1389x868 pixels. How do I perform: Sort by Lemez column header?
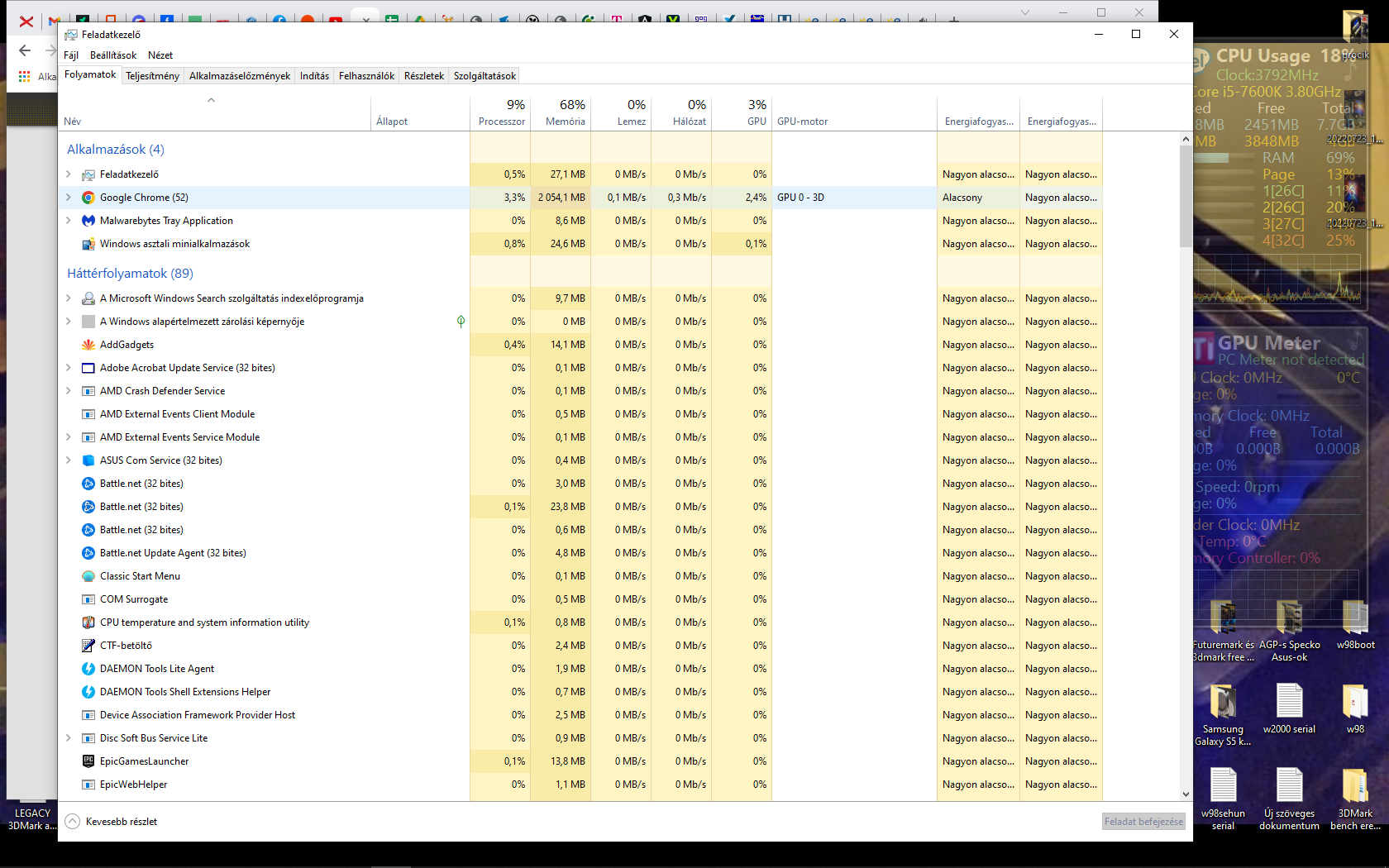(x=621, y=113)
